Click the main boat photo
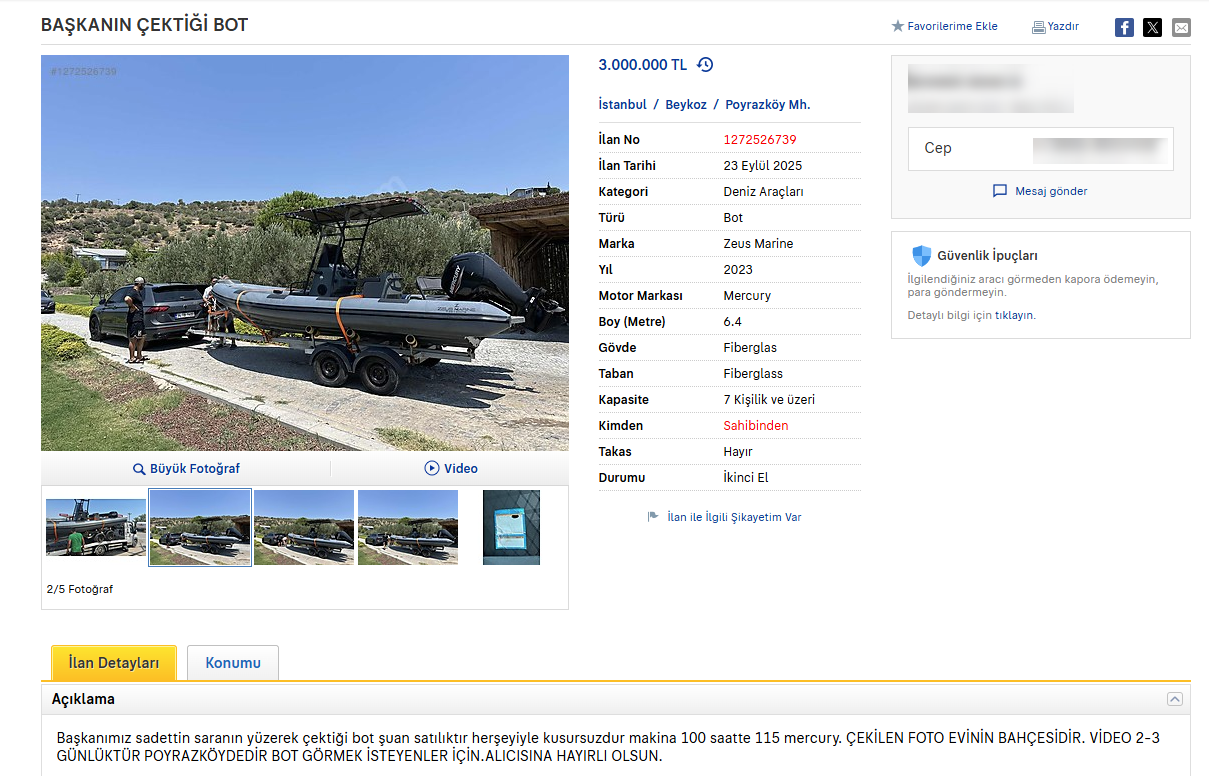The width and height of the screenshot is (1209, 776). [x=305, y=253]
